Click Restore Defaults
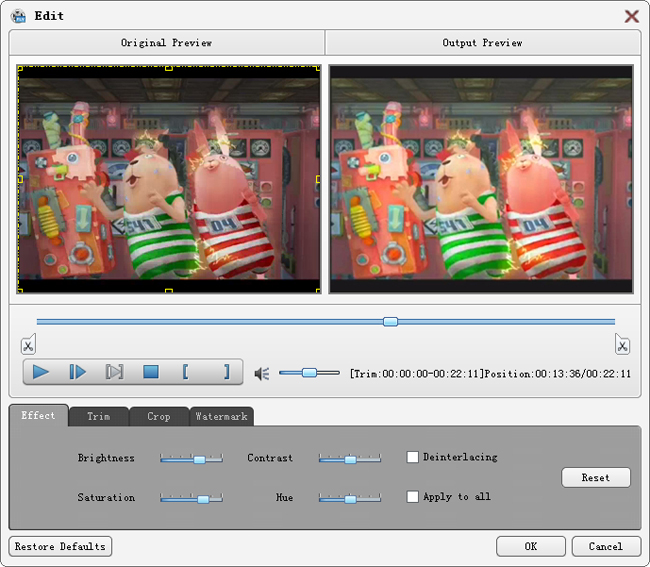650x567 pixels. [x=60, y=547]
